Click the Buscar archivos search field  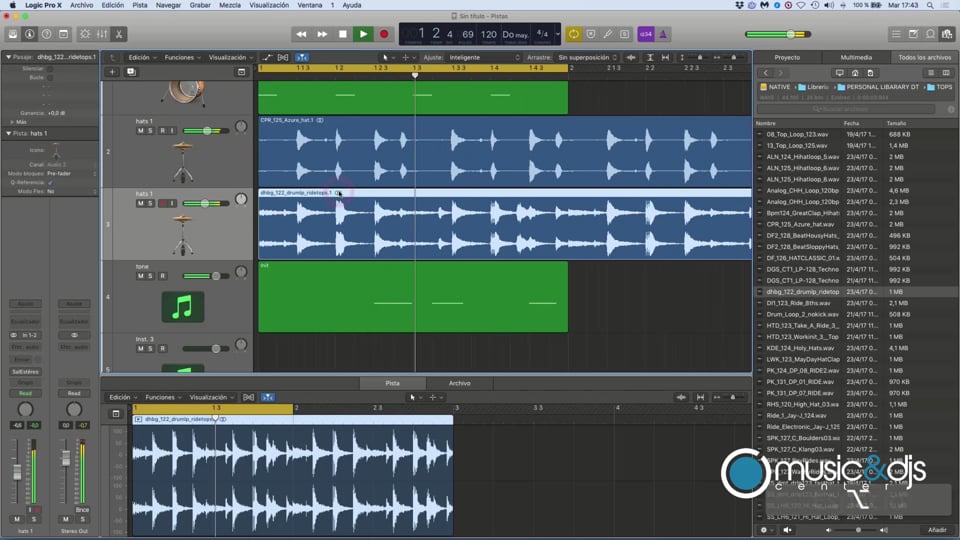[x=846, y=109]
